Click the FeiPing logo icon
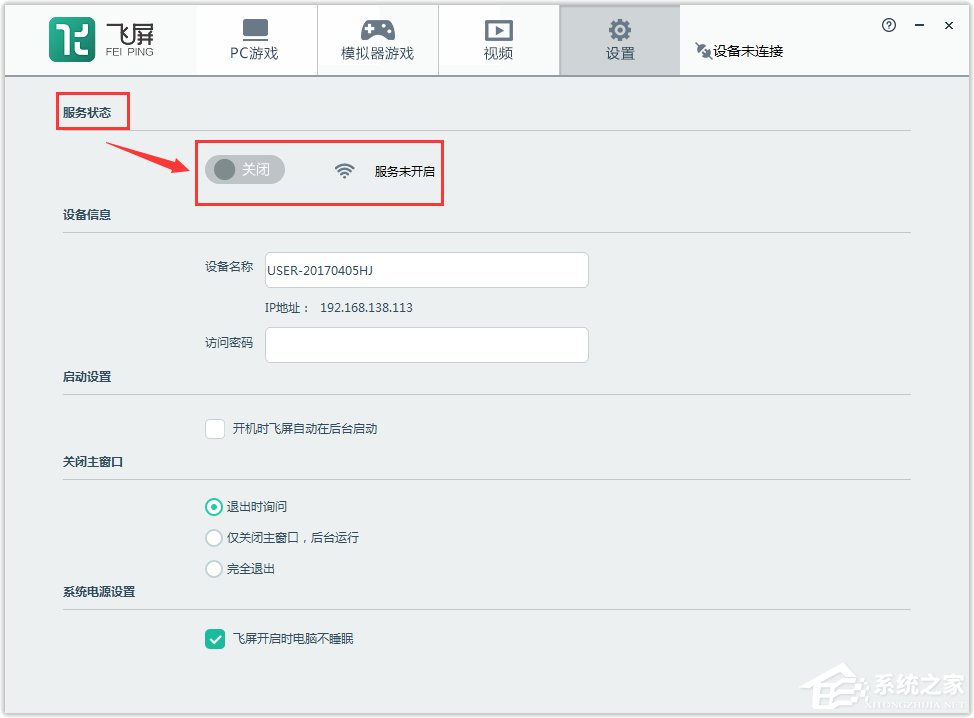This screenshot has width=974, height=718. (x=72, y=40)
